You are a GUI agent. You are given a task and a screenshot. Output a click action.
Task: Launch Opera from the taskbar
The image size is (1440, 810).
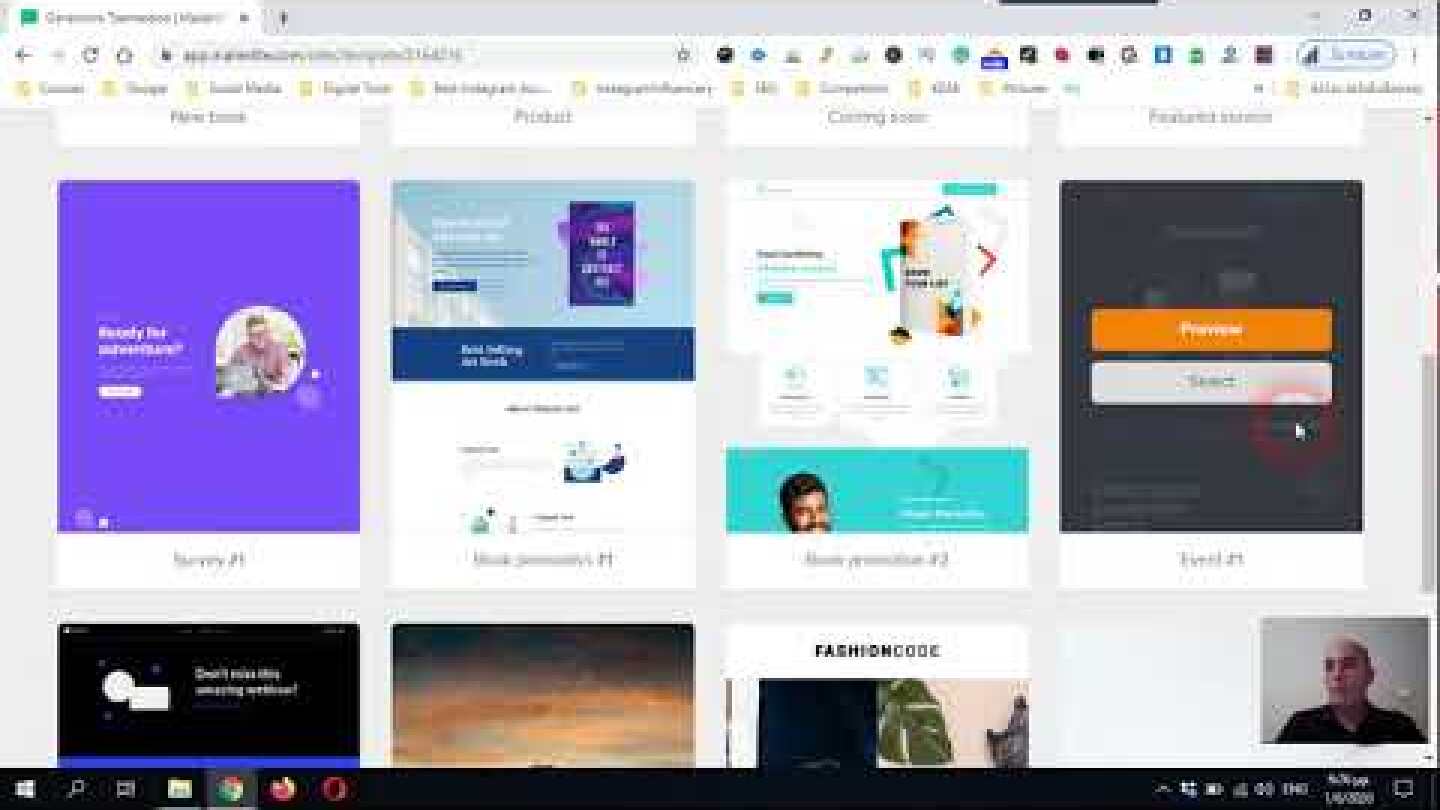click(x=335, y=789)
